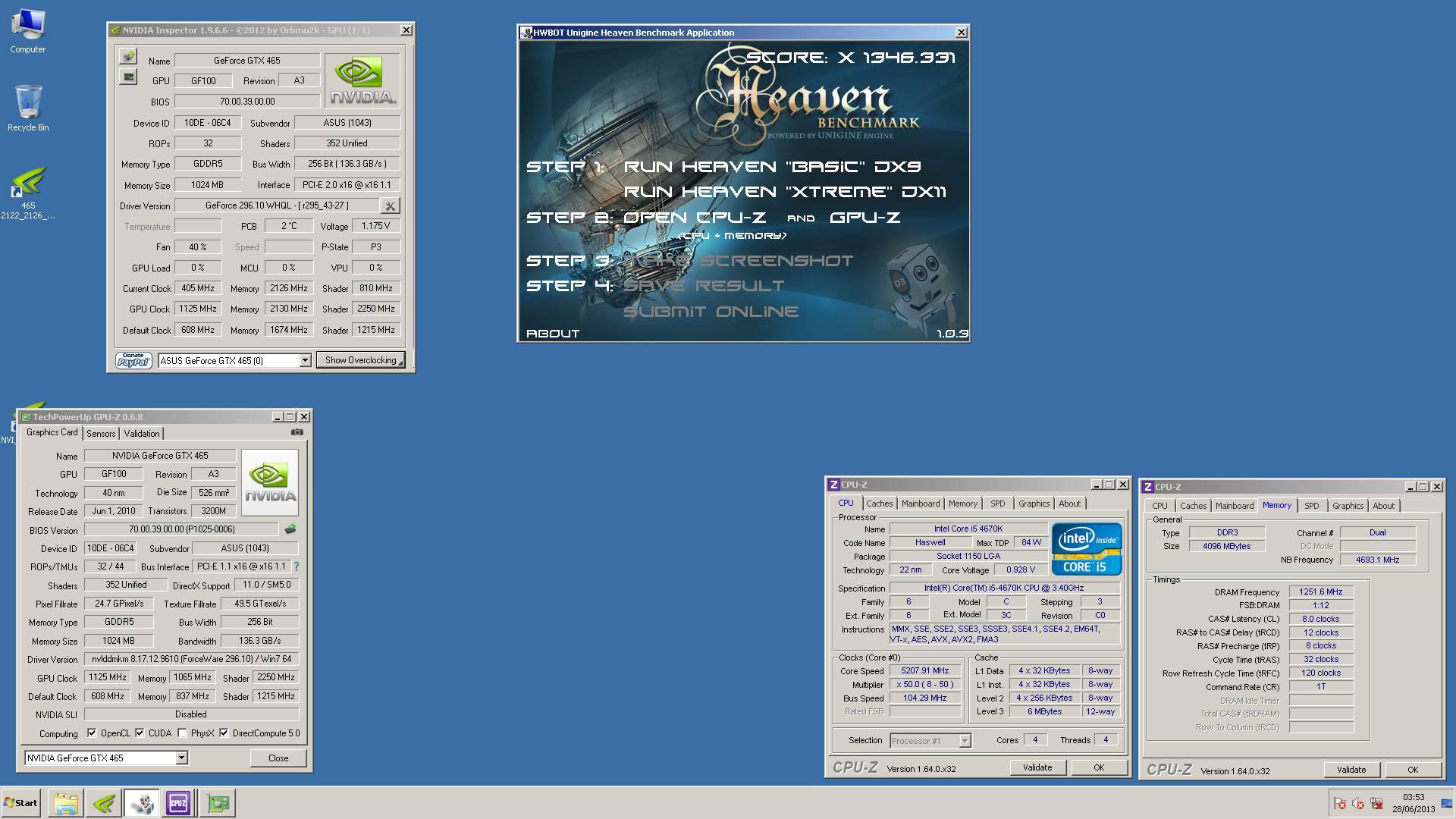Image resolution: width=1456 pixels, height=819 pixels.
Task: Click Show Overclocking button
Action: coord(360,360)
